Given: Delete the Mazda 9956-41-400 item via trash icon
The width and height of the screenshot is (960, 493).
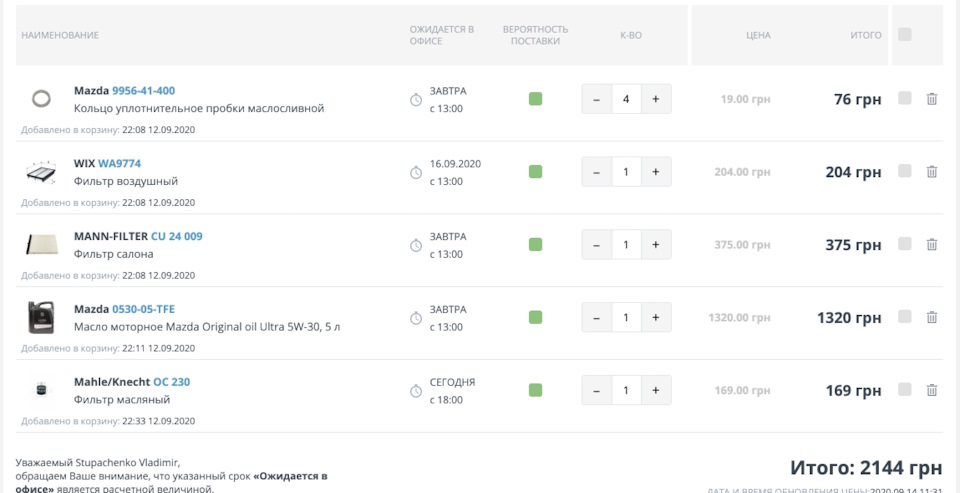Looking at the screenshot, I should (x=931, y=99).
